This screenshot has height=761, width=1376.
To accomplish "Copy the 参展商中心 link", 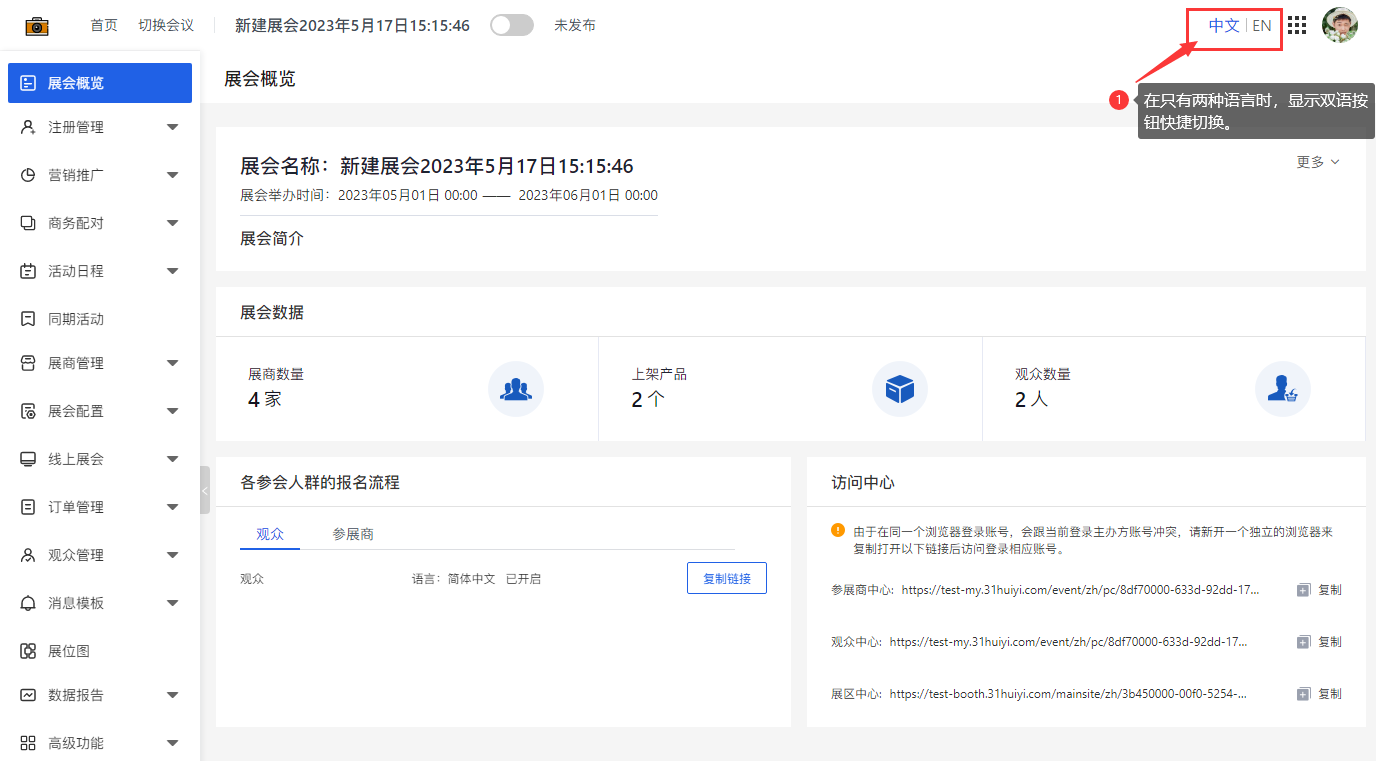I will (x=1319, y=590).
